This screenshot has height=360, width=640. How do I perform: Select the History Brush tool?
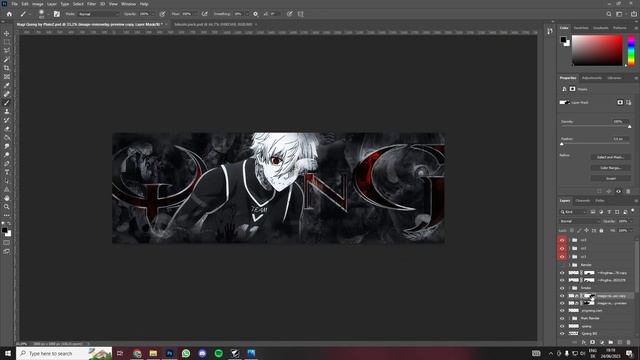pyautogui.click(x=7, y=120)
